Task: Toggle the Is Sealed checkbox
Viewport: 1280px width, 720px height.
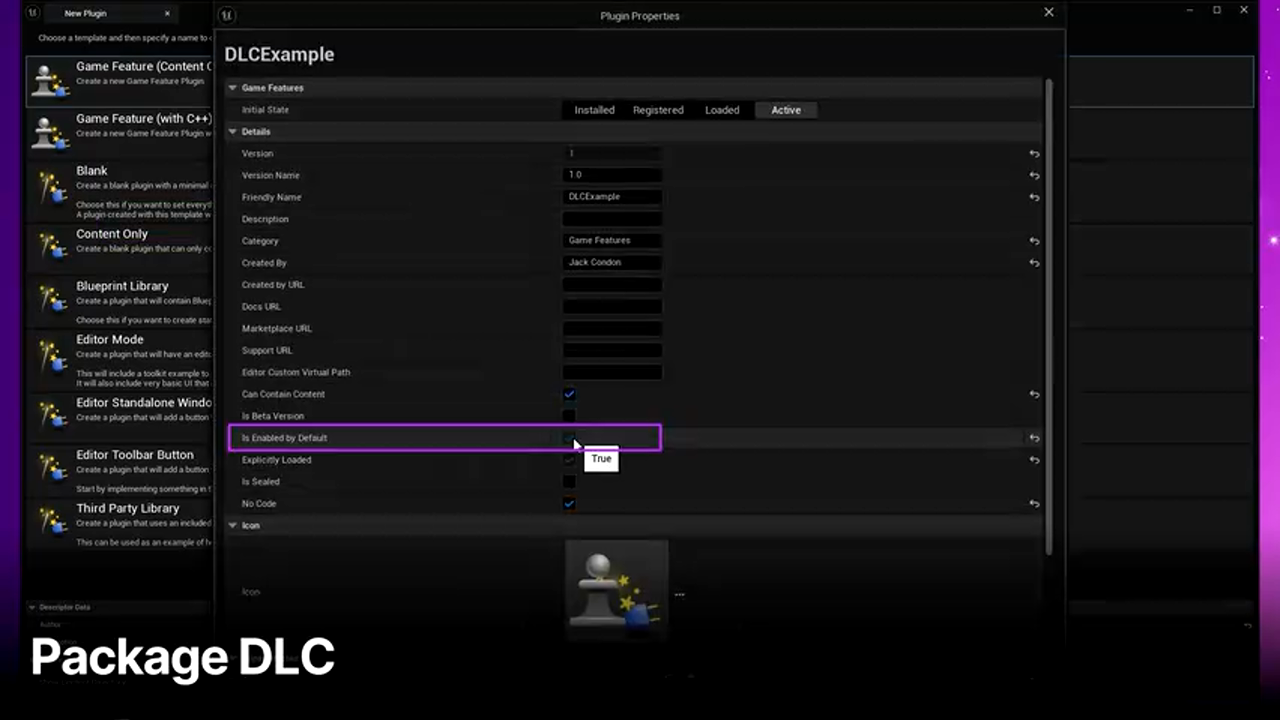Action: [569, 482]
